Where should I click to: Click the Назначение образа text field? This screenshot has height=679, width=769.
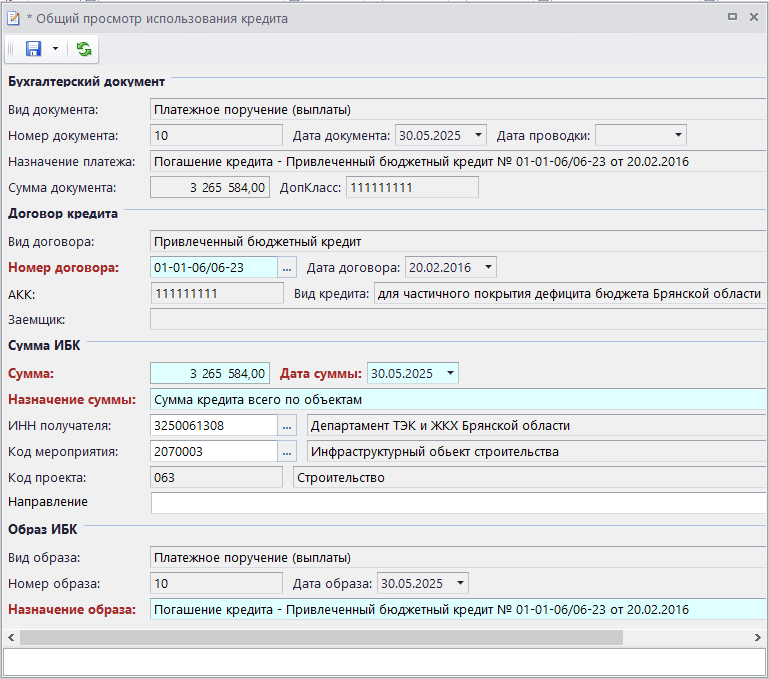point(455,609)
